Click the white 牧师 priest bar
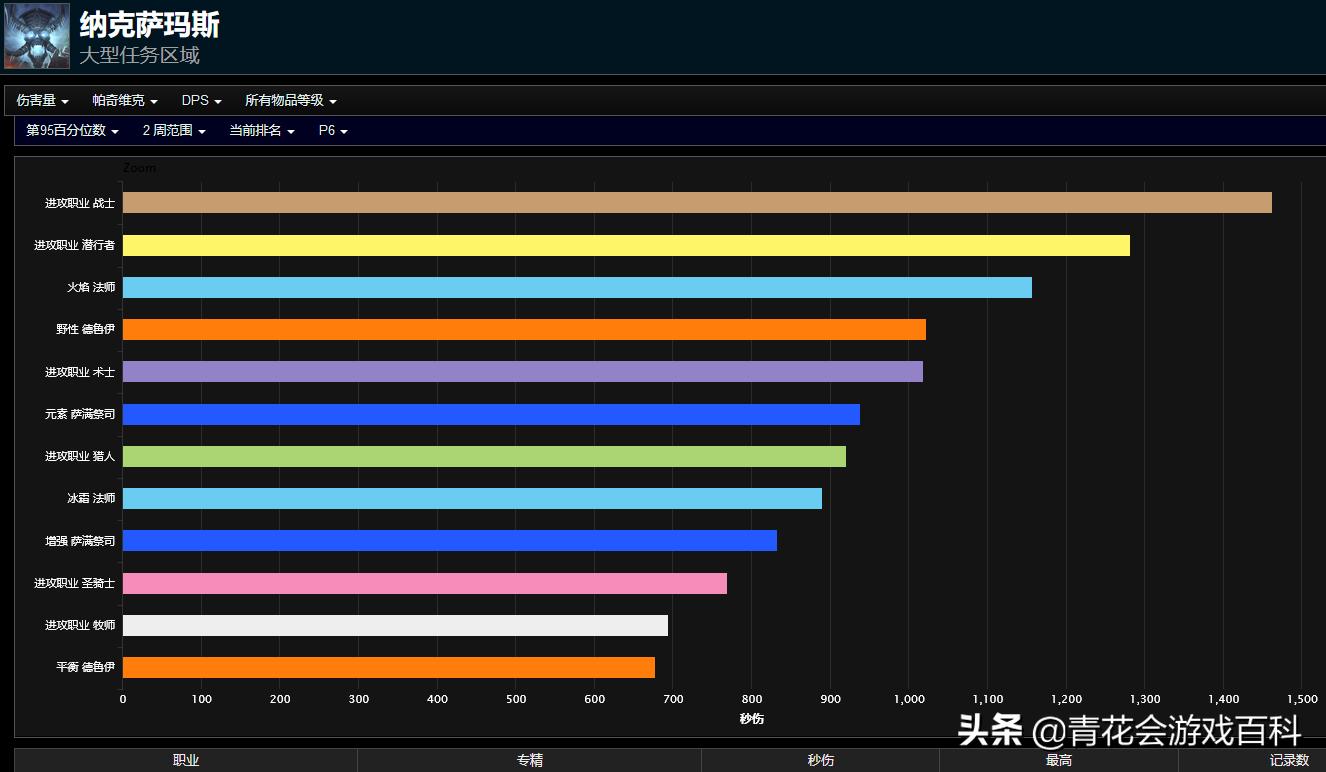The image size is (1326, 772). [395, 626]
